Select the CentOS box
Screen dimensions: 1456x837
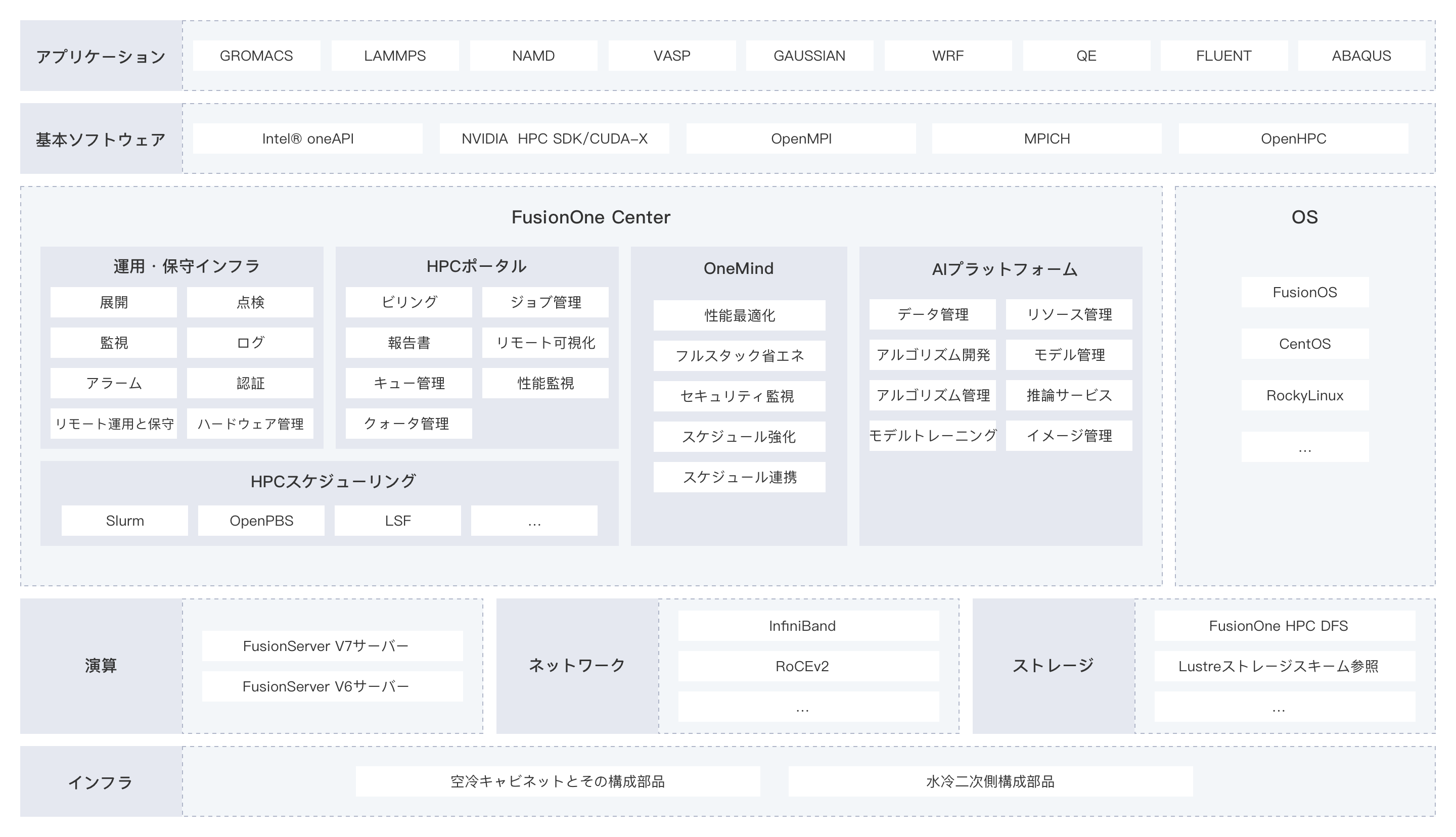1305,344
